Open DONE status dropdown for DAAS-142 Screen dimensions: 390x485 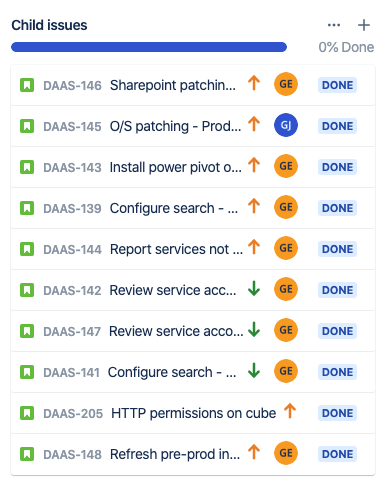337,290
